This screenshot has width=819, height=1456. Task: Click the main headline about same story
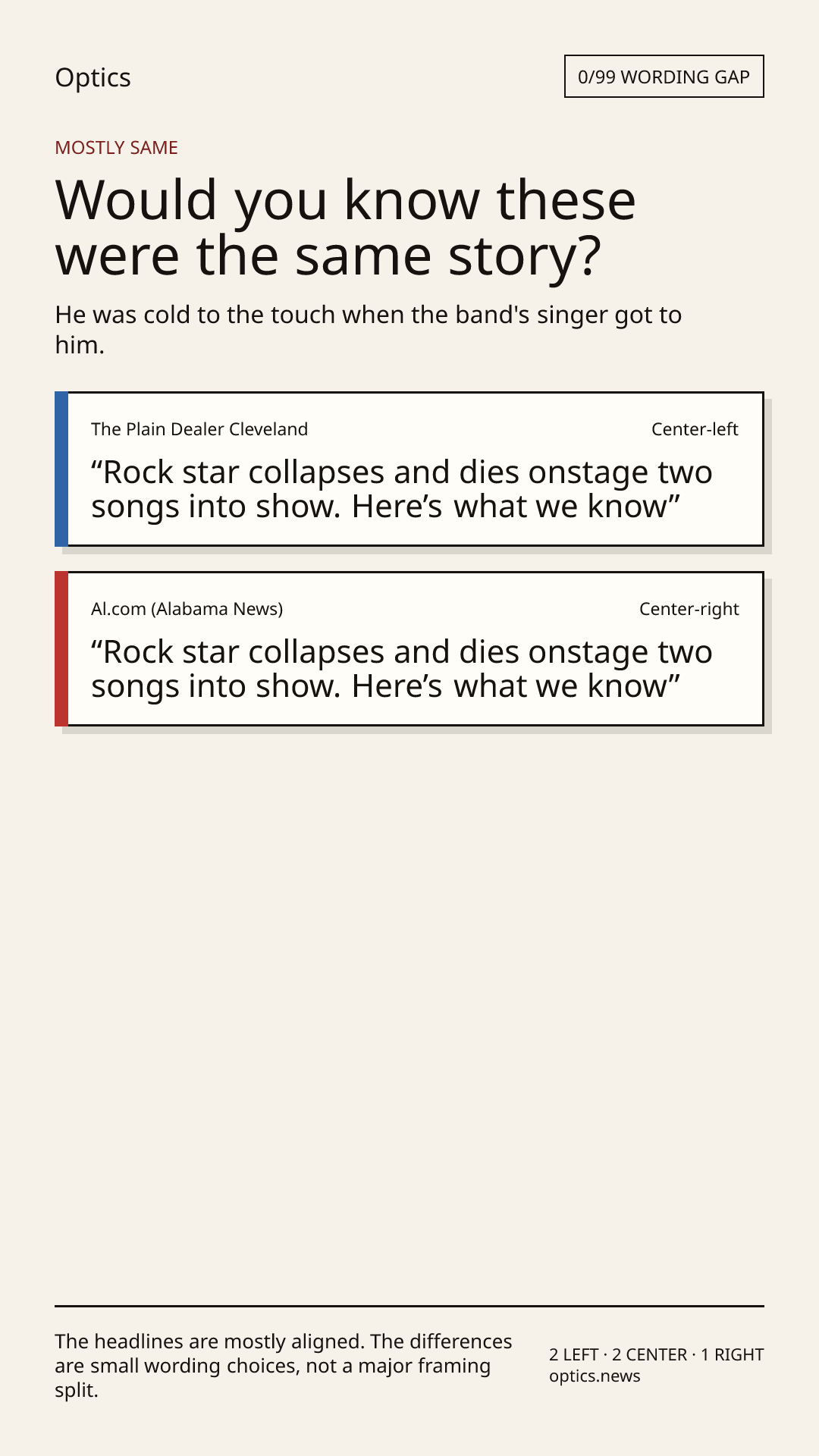(x=346, y=227)
